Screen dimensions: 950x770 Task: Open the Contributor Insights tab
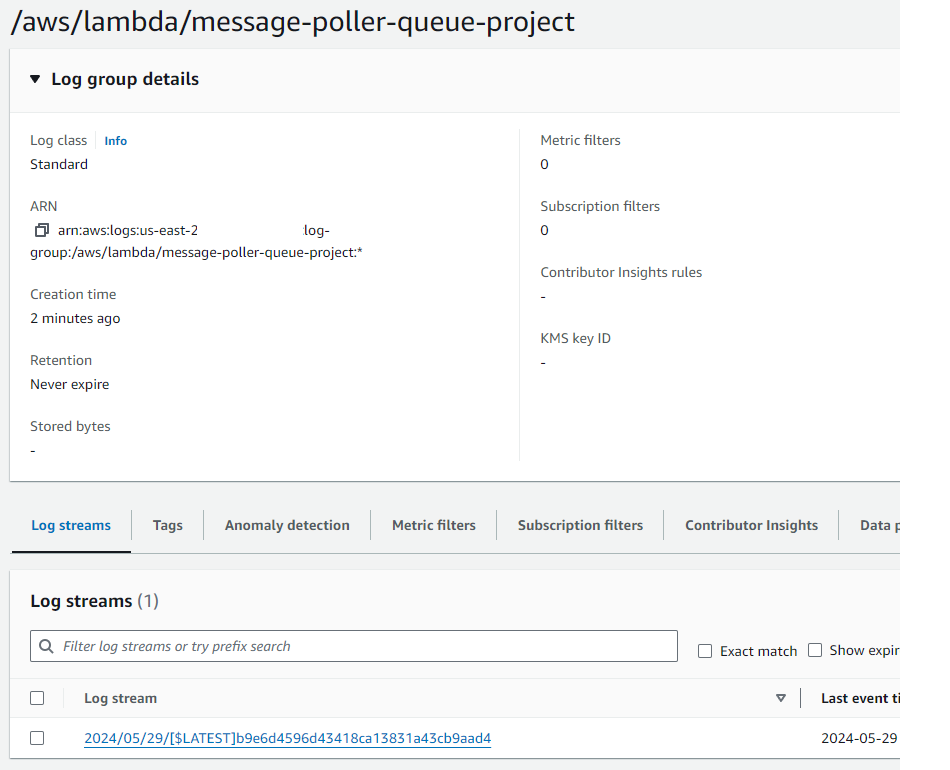coord(751,525)
